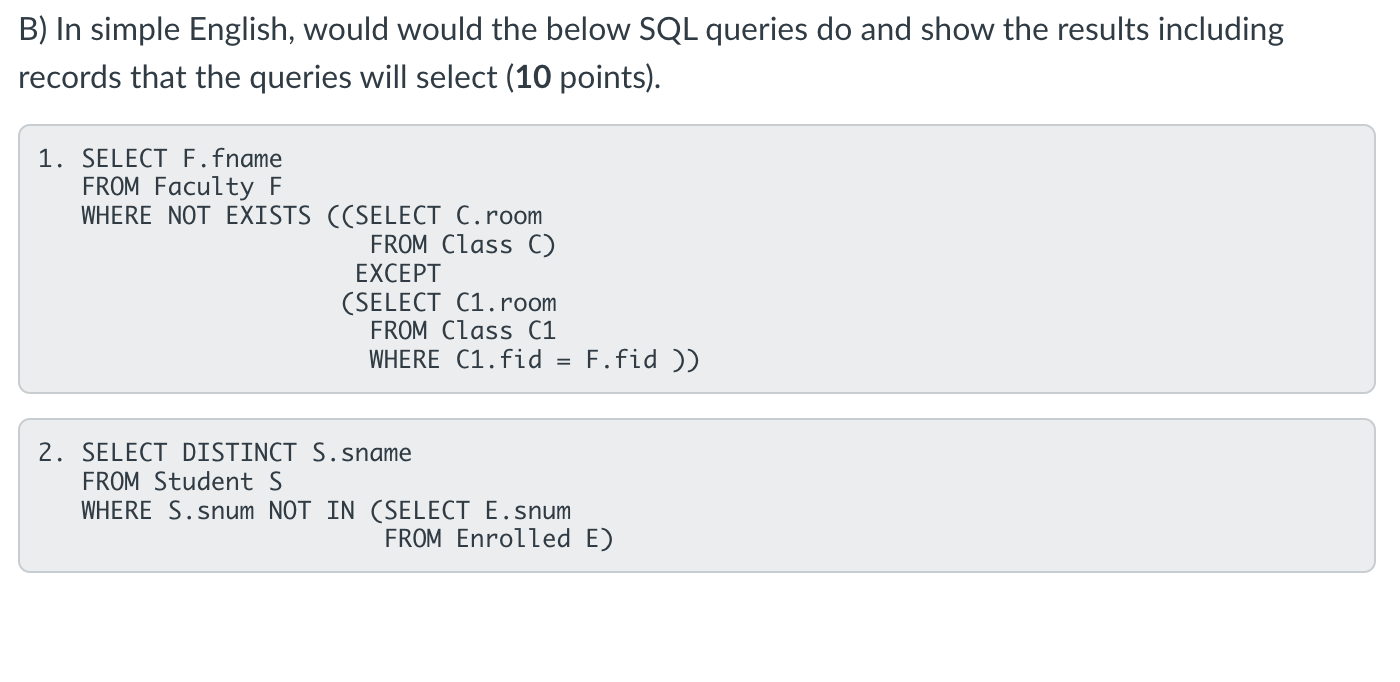Click the SELECT C.room text
The image size is (1400, 682).
tap(449, 216)
